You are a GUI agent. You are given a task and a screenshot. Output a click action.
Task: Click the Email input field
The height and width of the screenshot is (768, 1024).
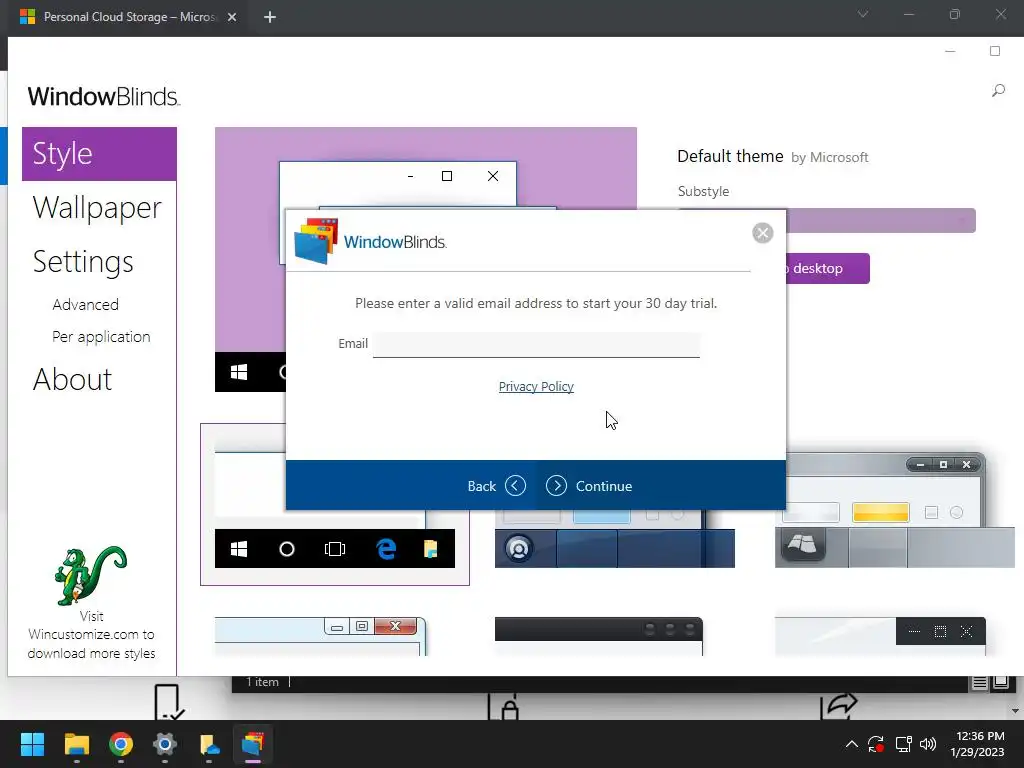pyautogui.click(x=536, y=344)
